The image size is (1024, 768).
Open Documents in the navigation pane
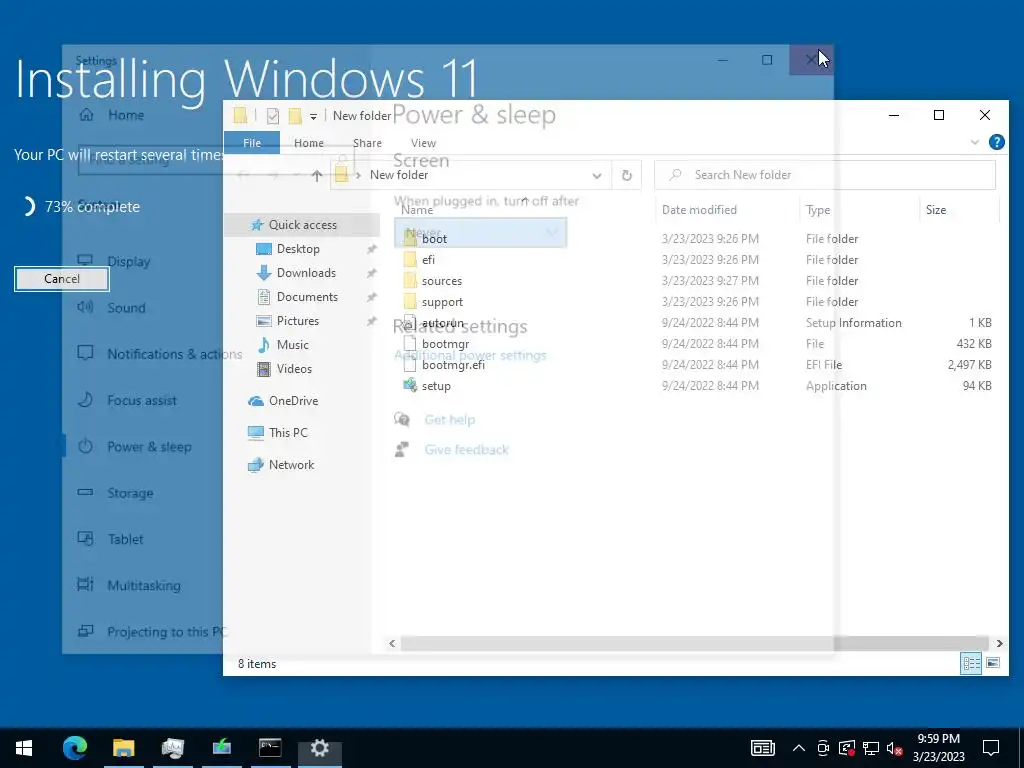tap(307, 297)
